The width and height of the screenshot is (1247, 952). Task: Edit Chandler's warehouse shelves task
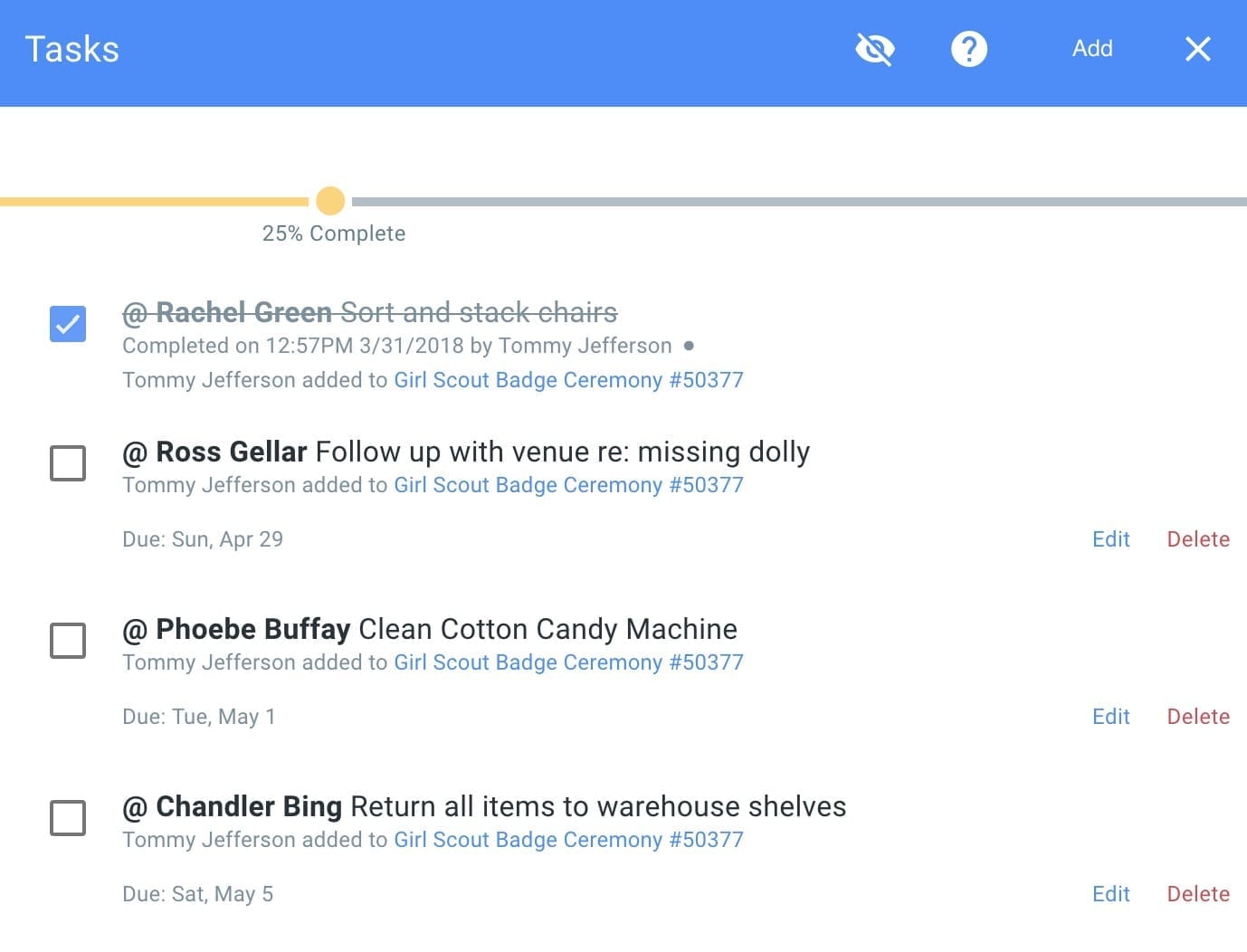point(1110,893)
